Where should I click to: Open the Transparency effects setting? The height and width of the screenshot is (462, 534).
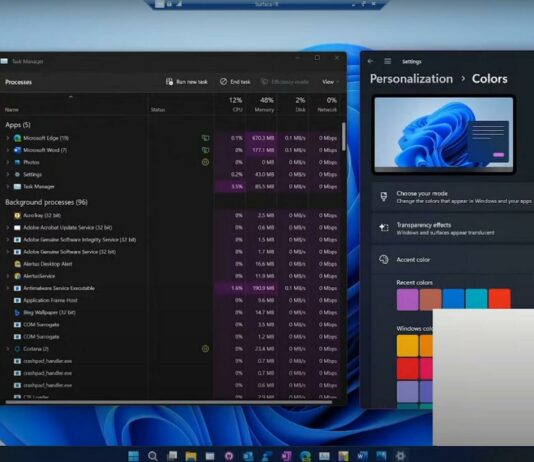(453, 228)
